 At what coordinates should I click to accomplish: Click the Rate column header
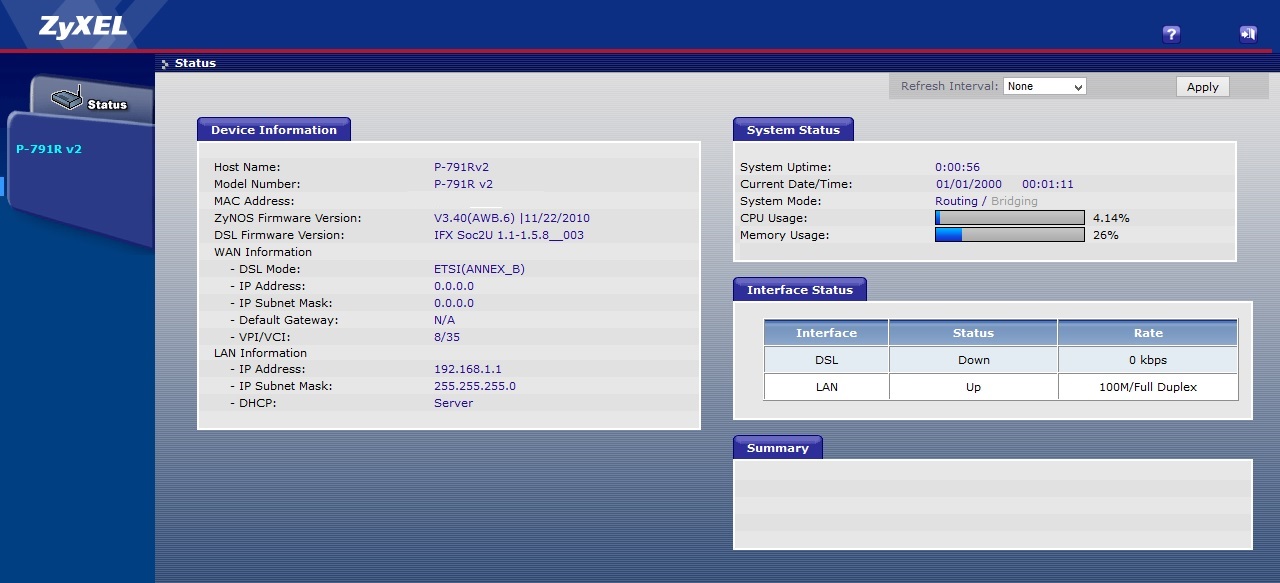pyautogui.click(x=1148, y=333)
